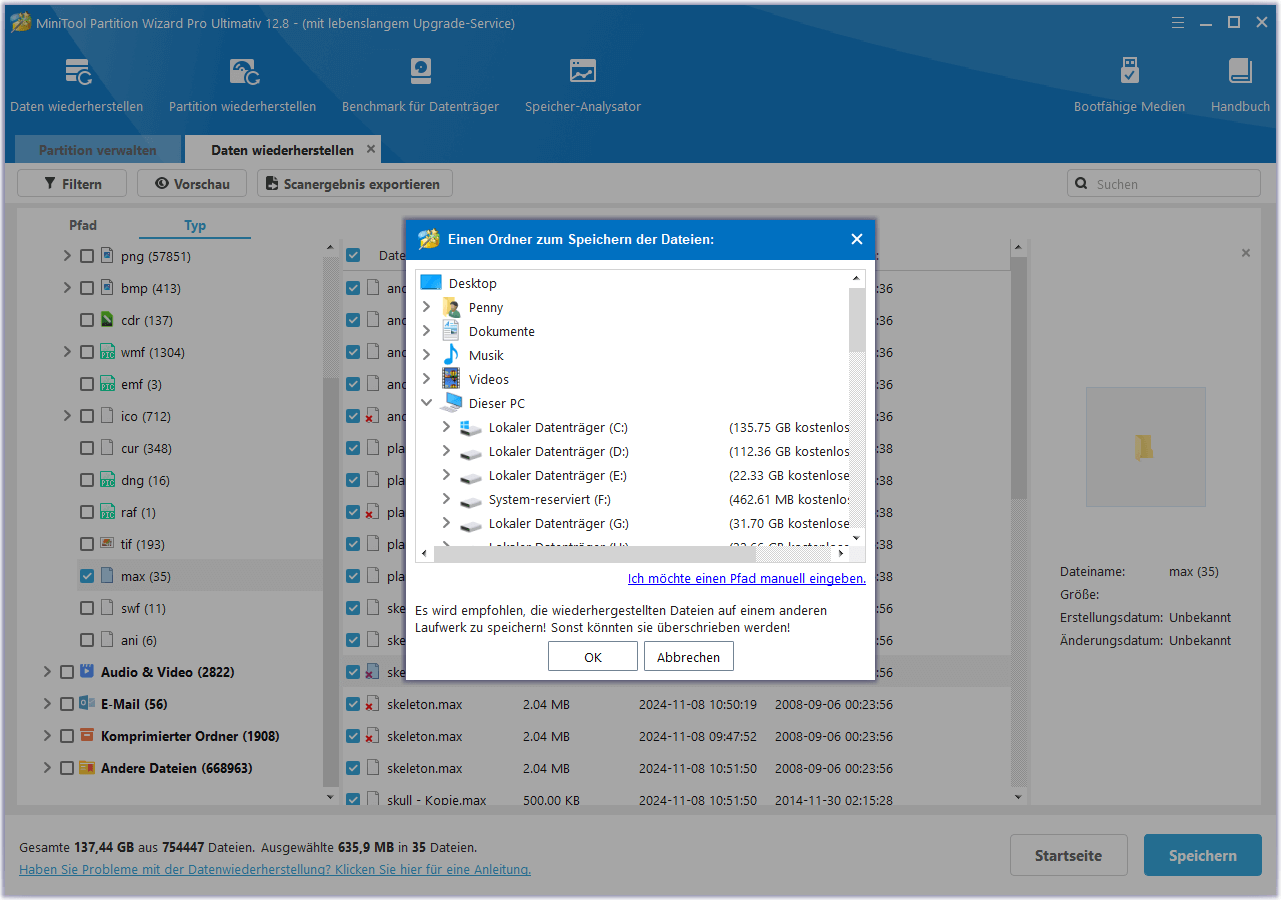Click the E-Mail category icon
Screen dimensions: 1281x900
pyautogui.click(x=87, y=704)
